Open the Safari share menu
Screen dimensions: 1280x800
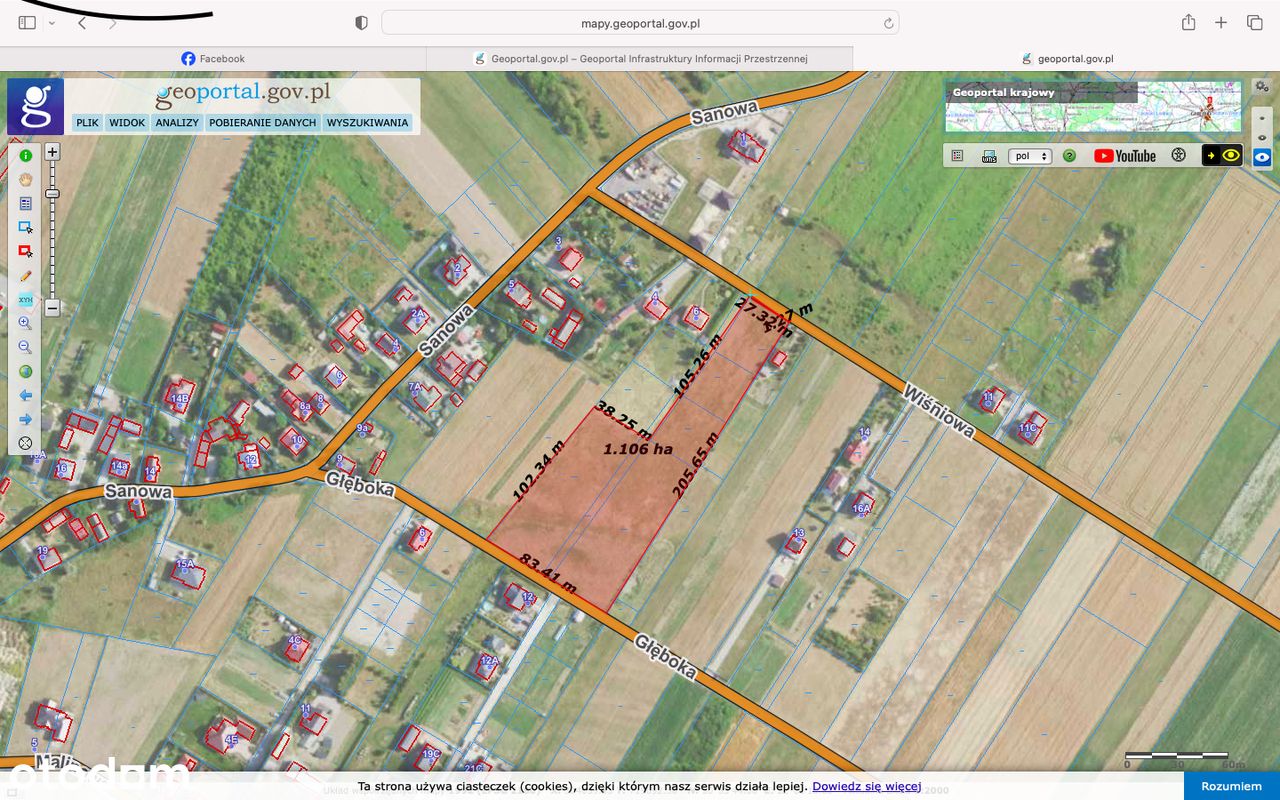coord(1188,22)
